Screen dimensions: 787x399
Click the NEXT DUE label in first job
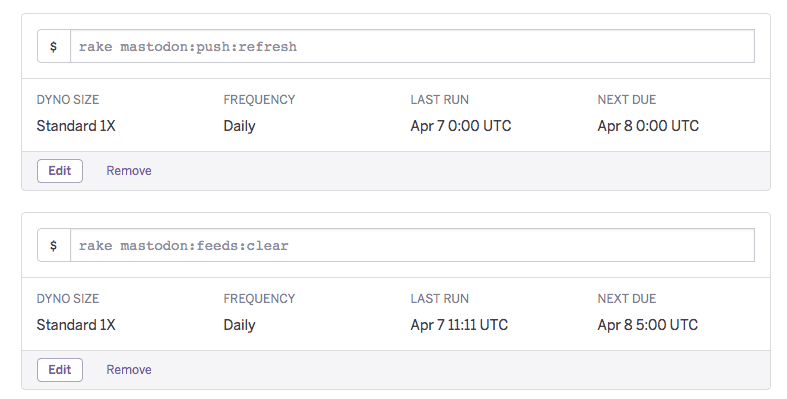click(x=626, y=99)
